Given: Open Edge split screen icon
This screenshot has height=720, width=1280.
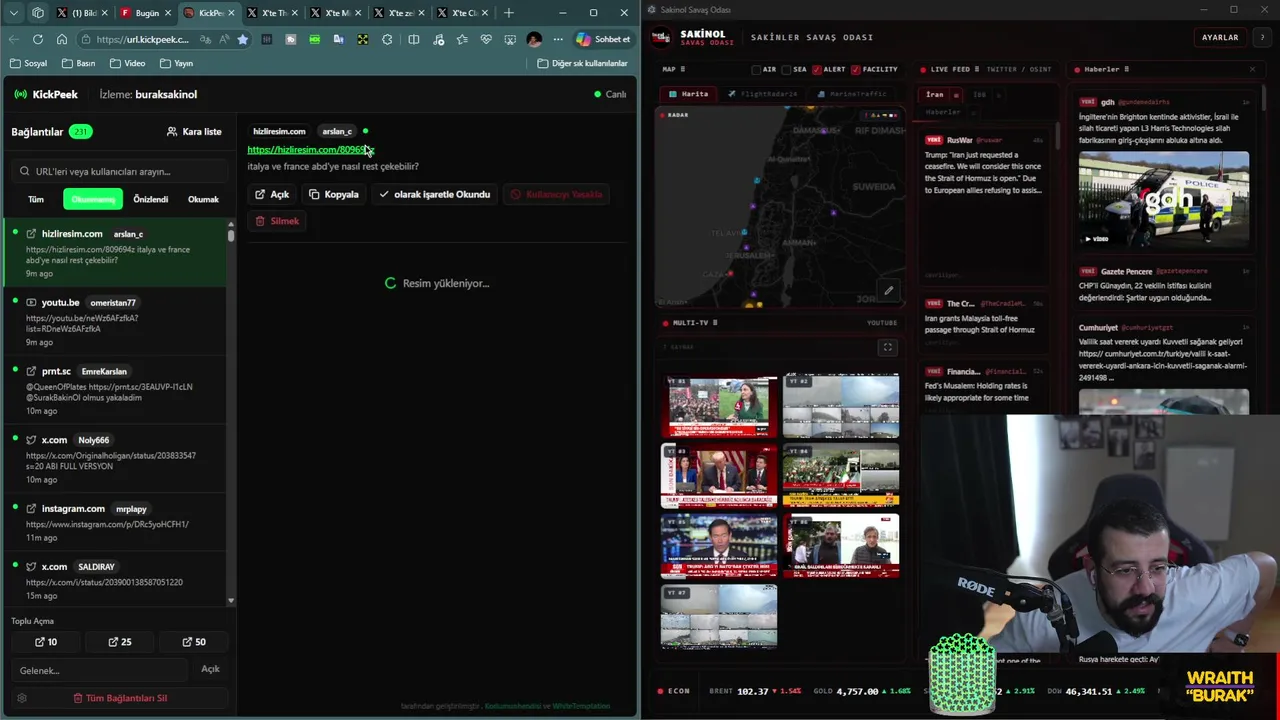Looking at the screenshot, I should [x=414, y=39].
